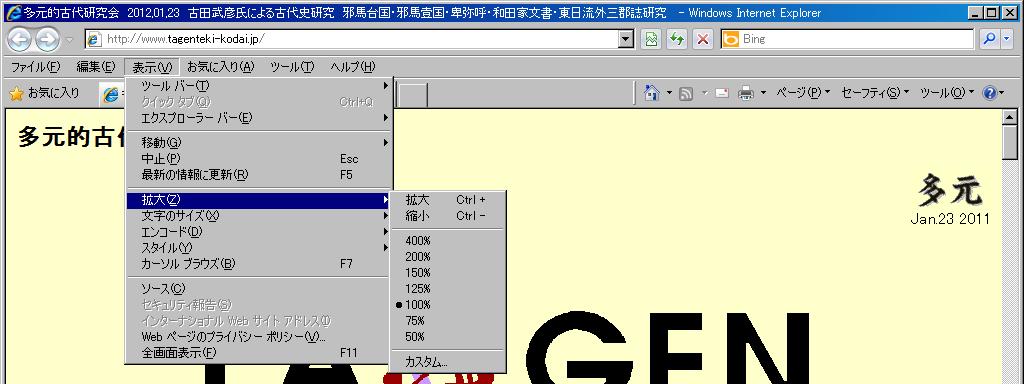Click the green refresh arrows icon
This screenshot has width=1024, height=384.
tap(677, 39)
